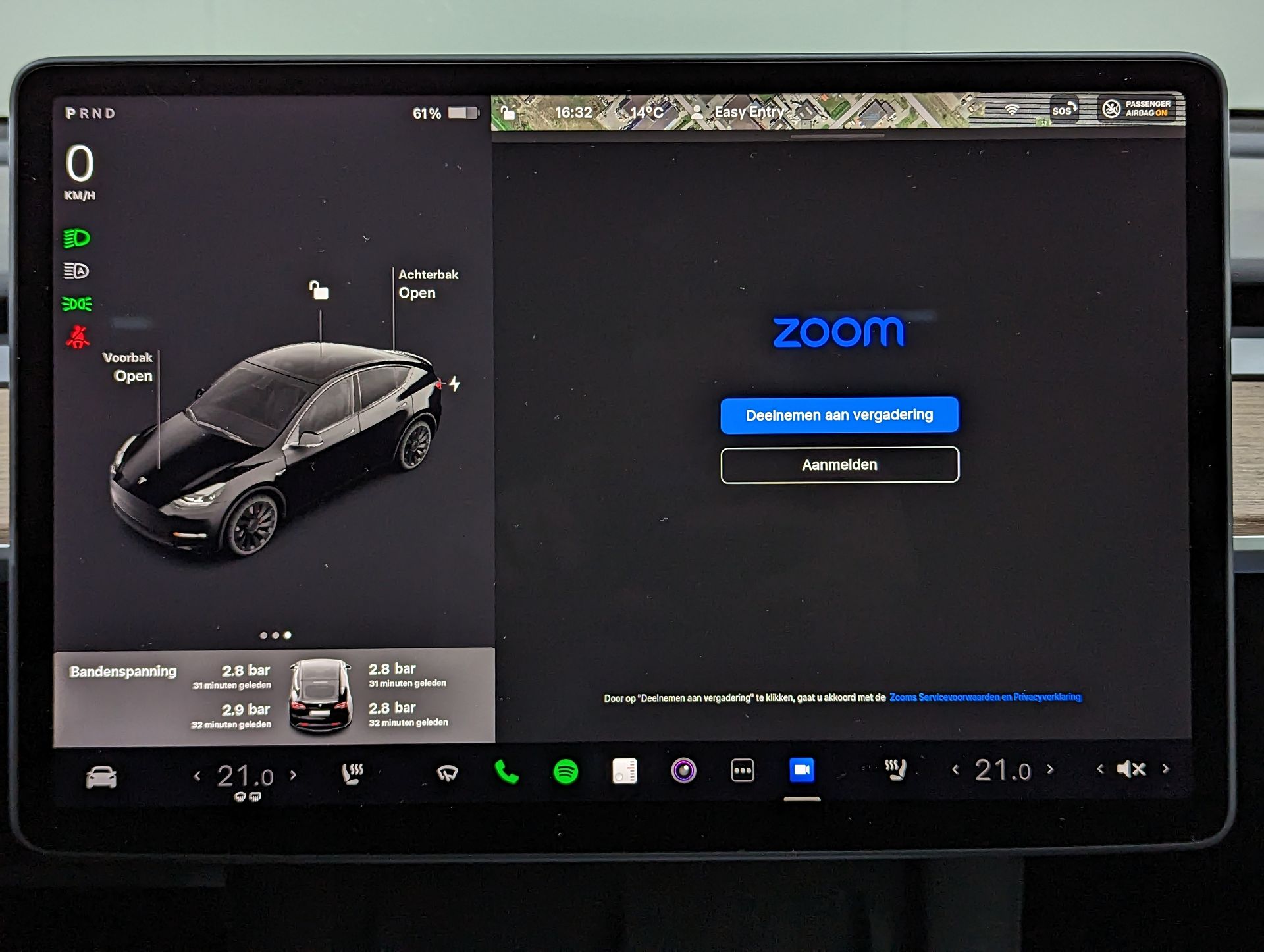Turn on driver seat heater
The width and height of the screenshot is (1264, 952).
pyautogui.click(x=352, y=774)
